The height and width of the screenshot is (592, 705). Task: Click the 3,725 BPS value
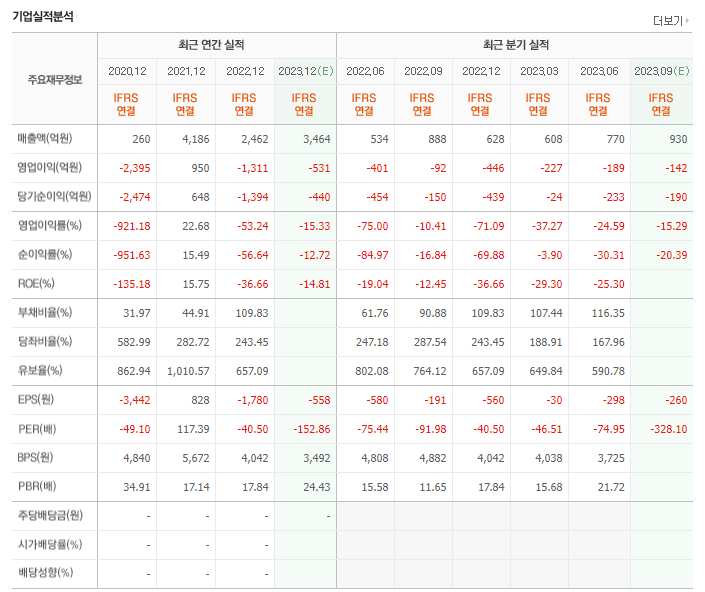[x=611, y=458]
